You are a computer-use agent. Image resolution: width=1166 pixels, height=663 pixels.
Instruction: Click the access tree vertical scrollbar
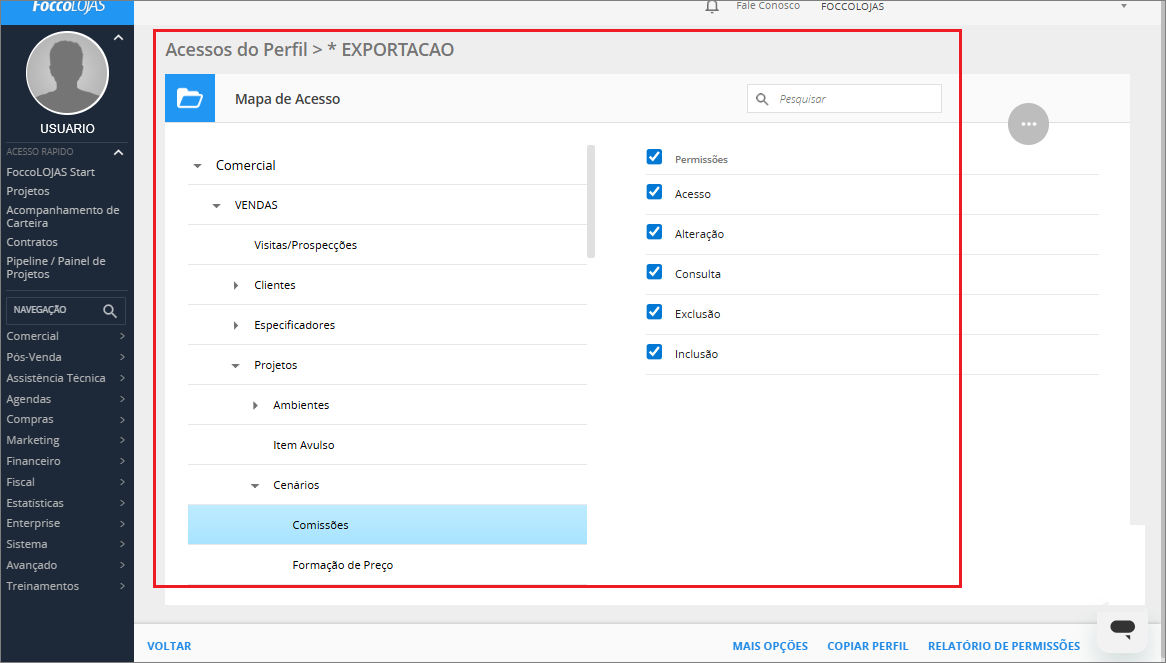click(591, 201)
